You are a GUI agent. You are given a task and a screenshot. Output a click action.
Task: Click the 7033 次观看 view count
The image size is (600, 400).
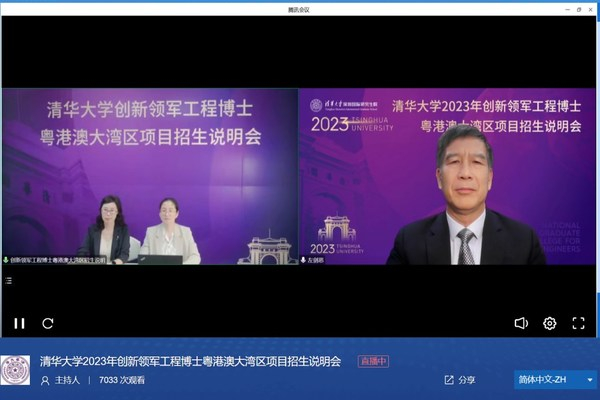(122, 380)
